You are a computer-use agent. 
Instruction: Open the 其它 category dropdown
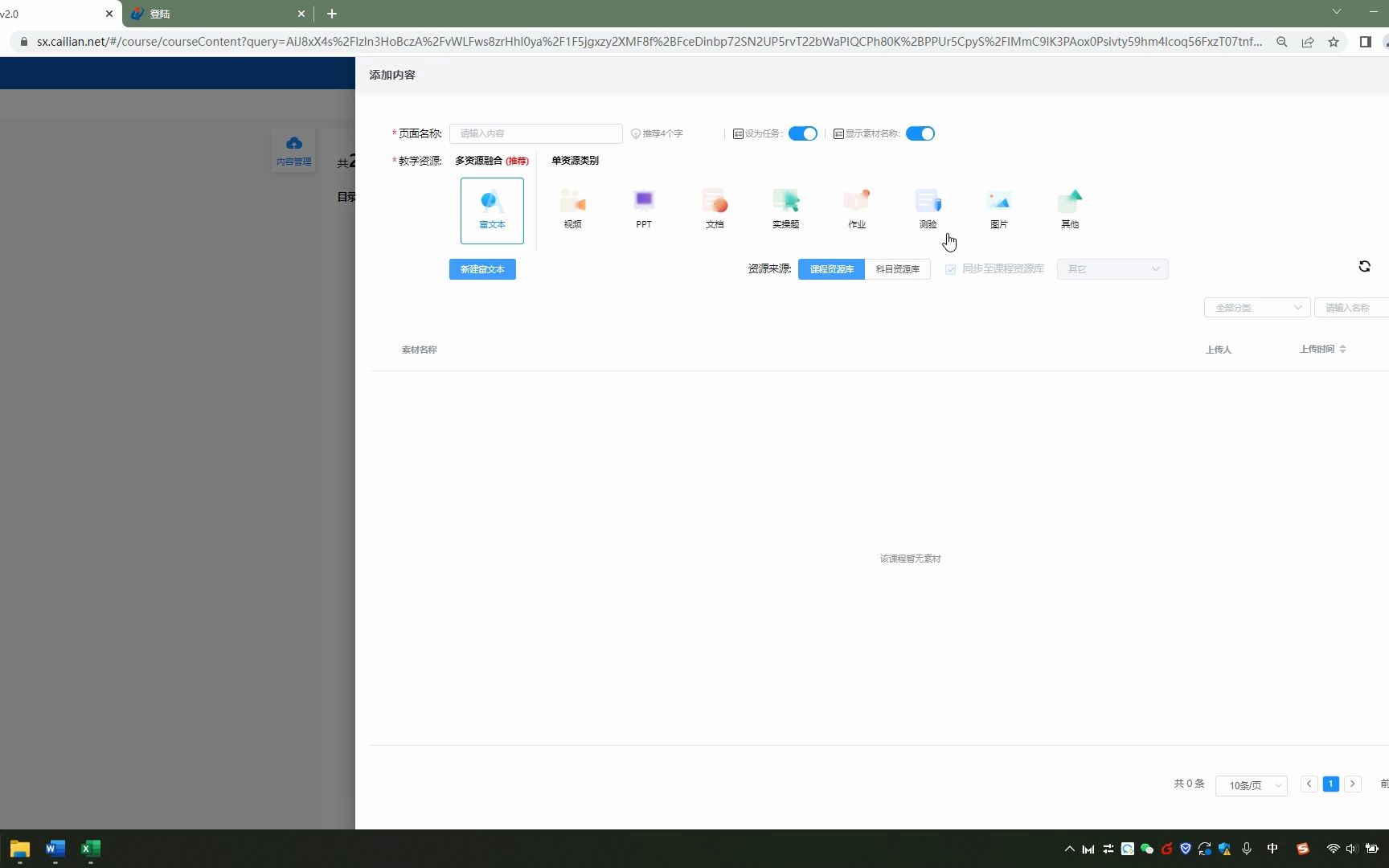tap(1112, 269)
